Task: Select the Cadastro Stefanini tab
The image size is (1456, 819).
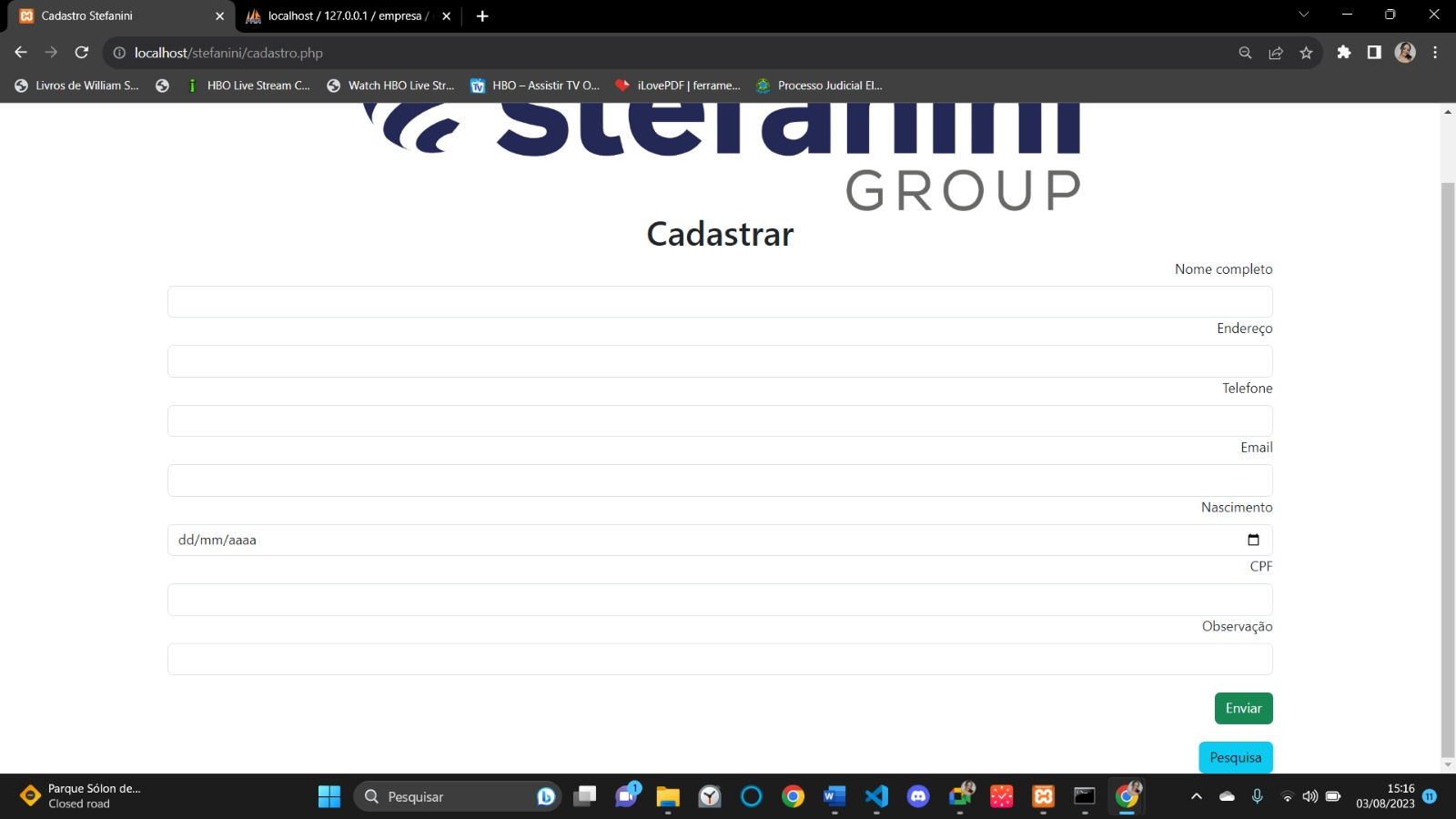Action: pyautogui.click(x=118, y=15)
